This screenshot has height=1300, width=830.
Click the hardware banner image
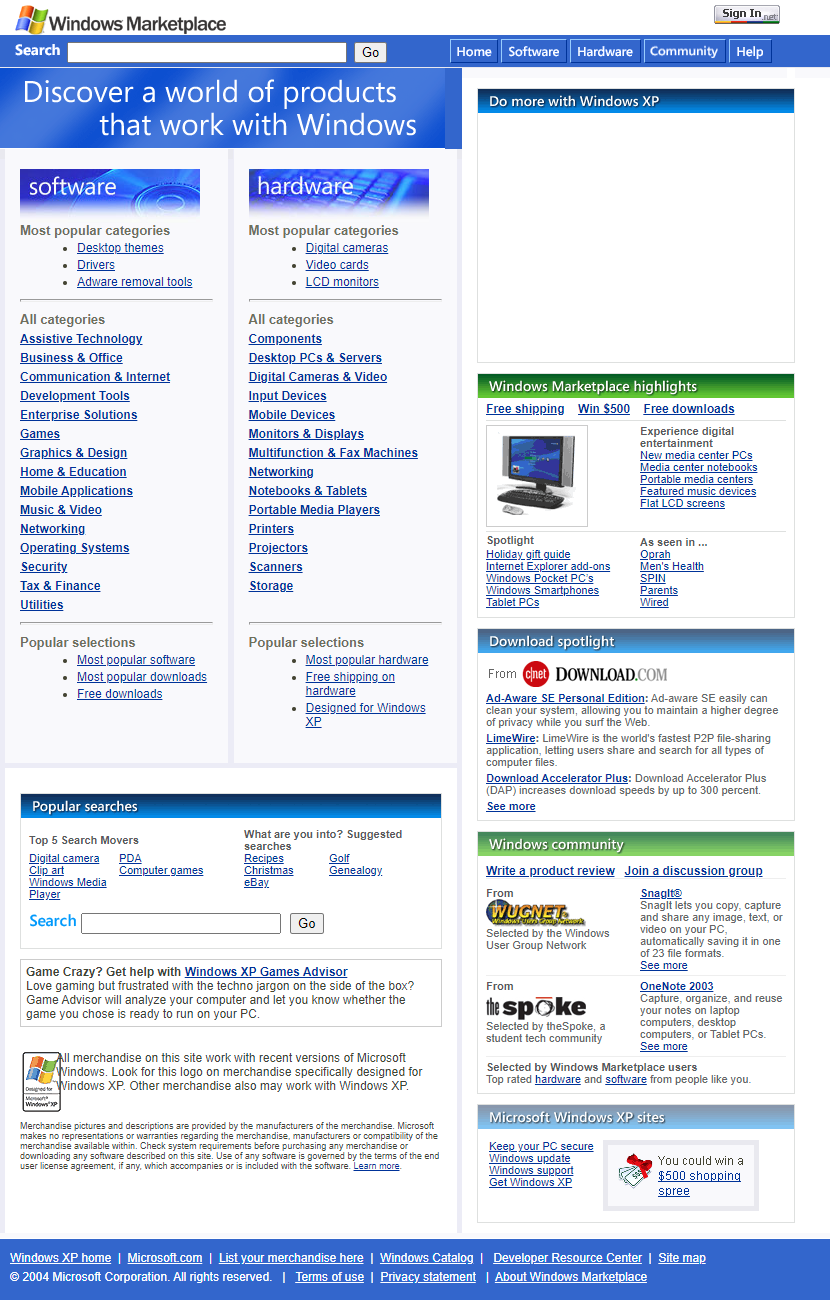pyautogui.click(x=339, y=192)
